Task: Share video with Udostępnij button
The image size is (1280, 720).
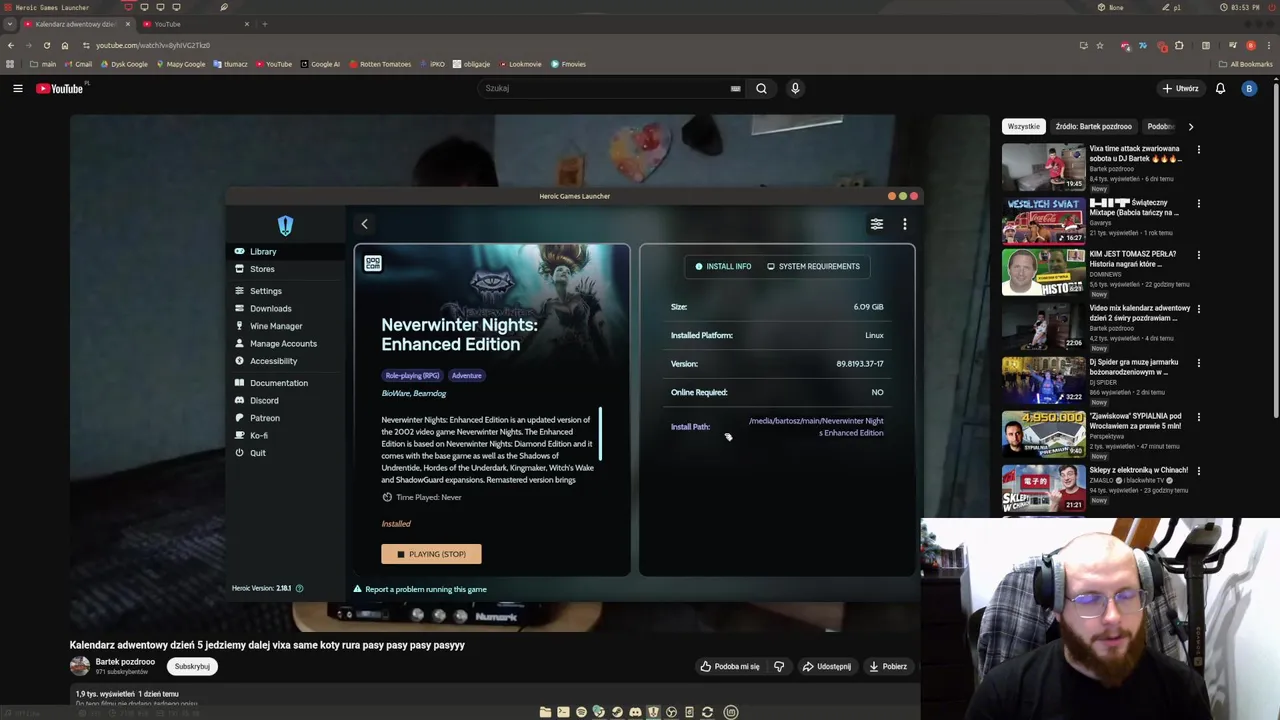Action: pos(827,666)
